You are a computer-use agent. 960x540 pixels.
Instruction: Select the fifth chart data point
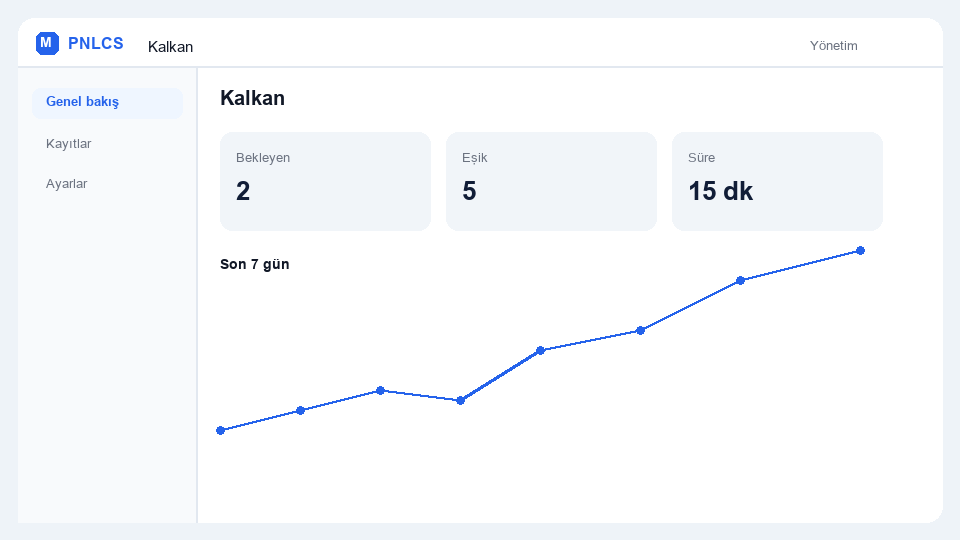(541, 351)
